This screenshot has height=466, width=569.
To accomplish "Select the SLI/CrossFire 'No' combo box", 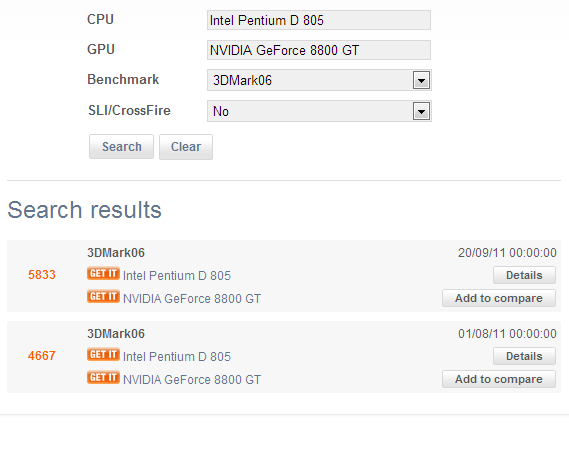I will (x=319, y=111).
